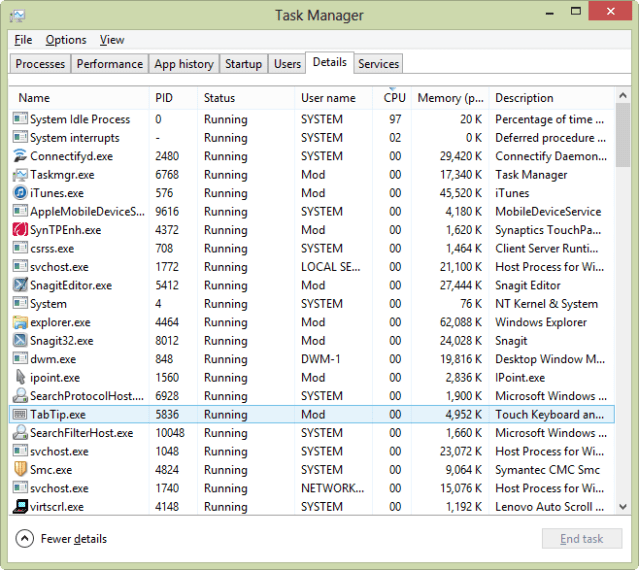Sort by the PID column header
639x570 pixels.
coord(174,98)
